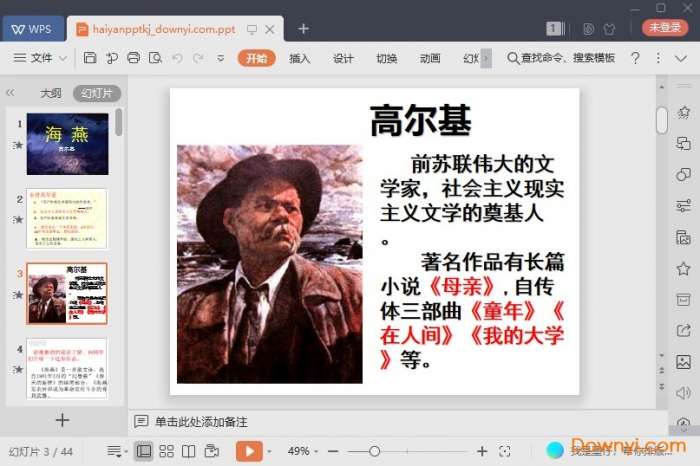Click the Redo arrow

point(198,58)
